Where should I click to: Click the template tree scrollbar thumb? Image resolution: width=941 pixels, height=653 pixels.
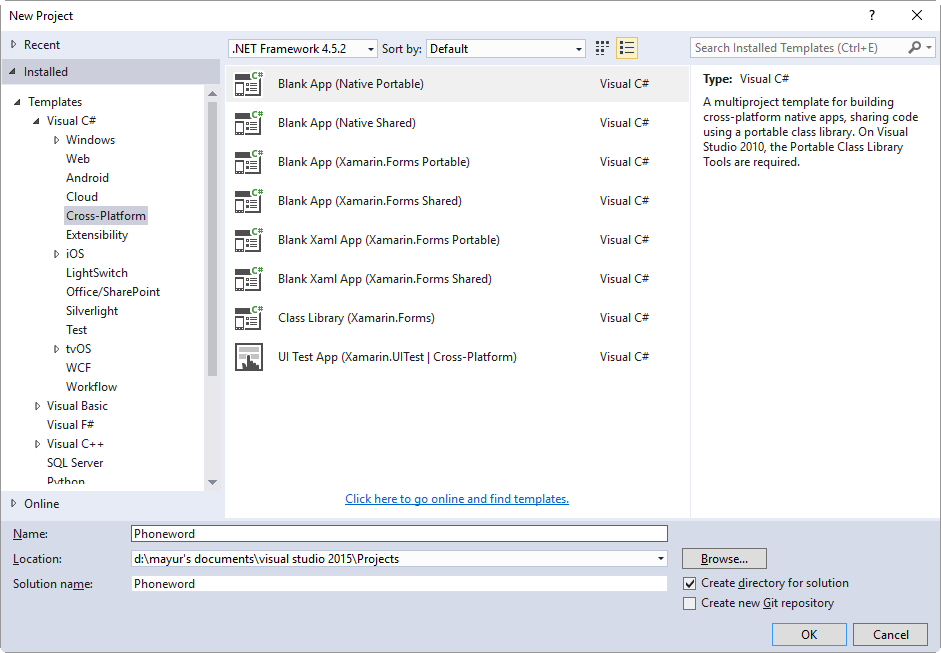click(212, 238)
